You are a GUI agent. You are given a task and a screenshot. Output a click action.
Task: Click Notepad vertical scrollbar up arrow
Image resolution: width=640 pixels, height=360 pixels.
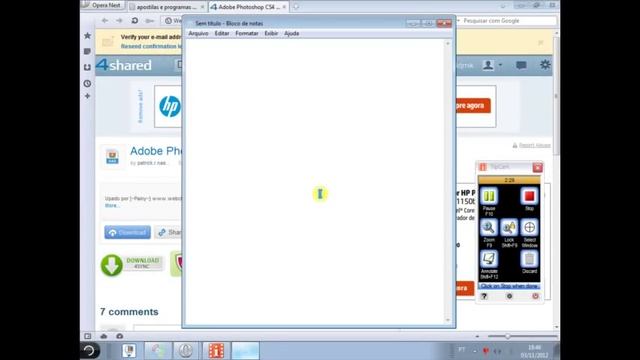(x=448, y=43)
